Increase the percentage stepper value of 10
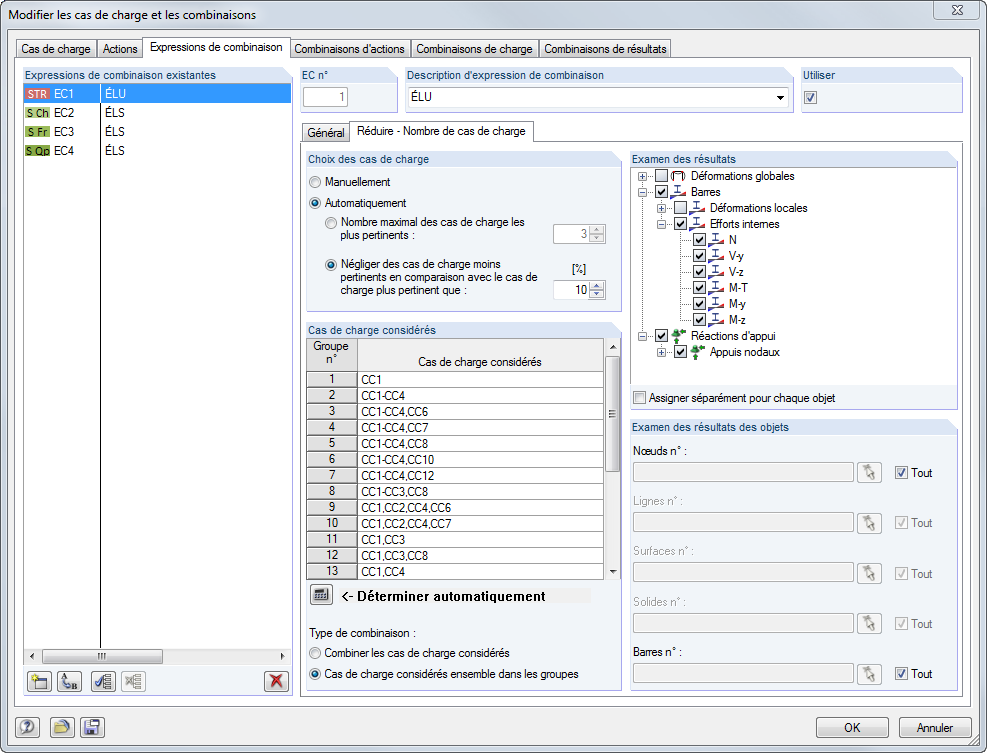Screen dimensions: 987x753 [597, 285]
